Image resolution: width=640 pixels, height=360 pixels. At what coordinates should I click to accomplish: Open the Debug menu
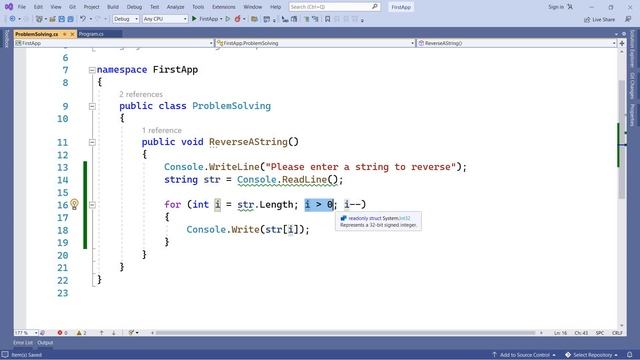point(134,7)
